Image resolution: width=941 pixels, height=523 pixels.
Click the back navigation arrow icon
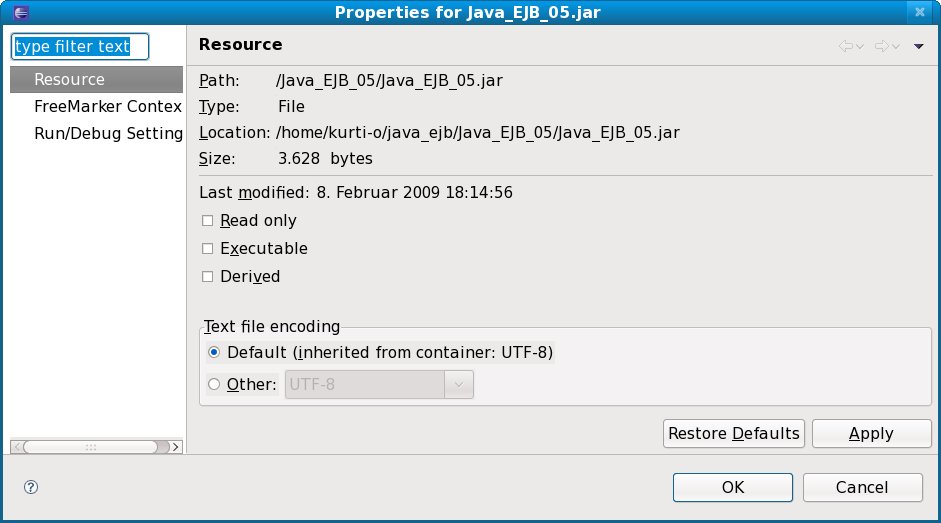(846, 46)
